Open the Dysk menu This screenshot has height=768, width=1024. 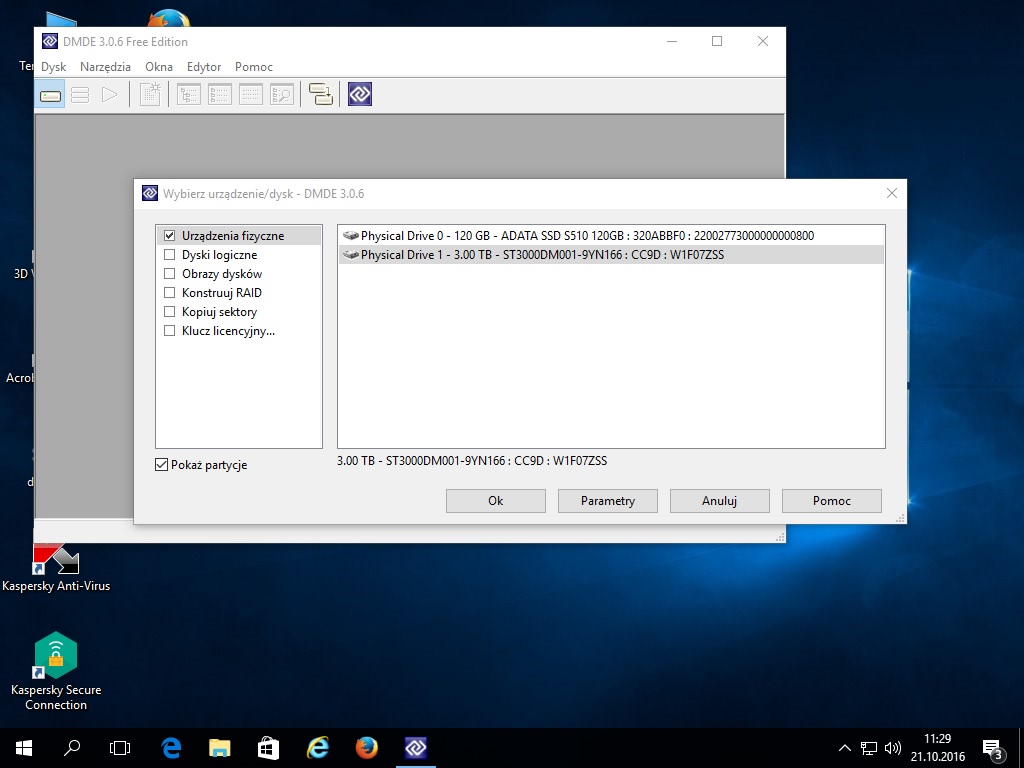[54, 67]
